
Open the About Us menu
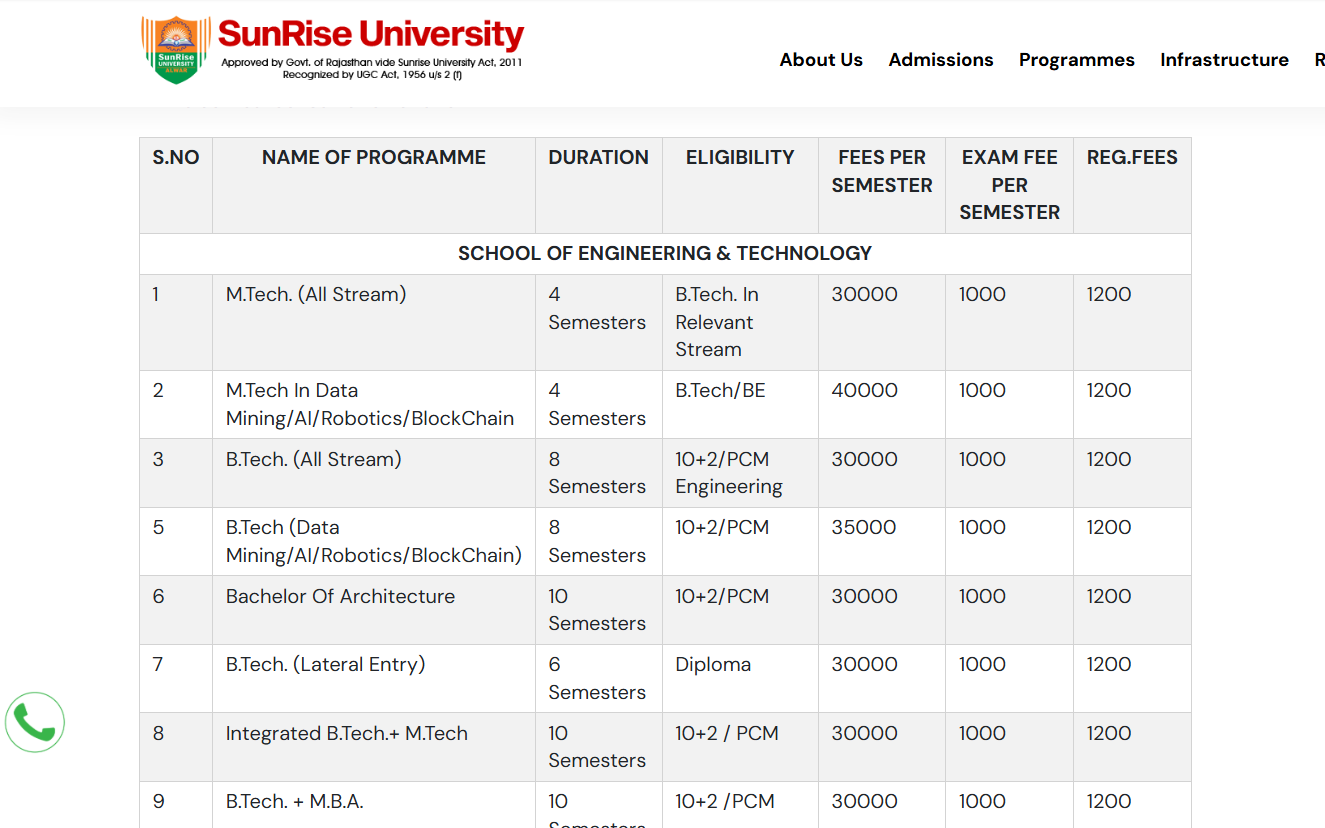[820, 60]
